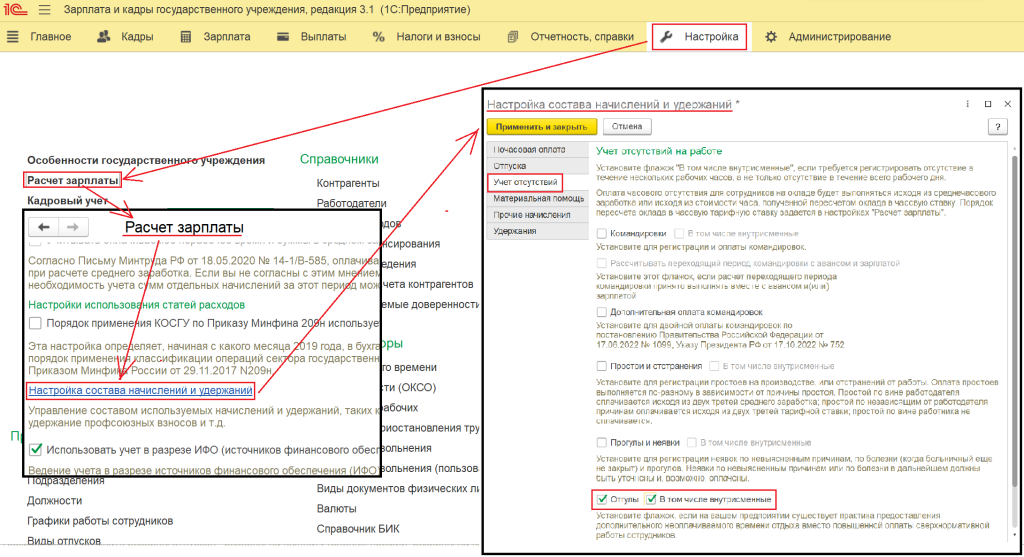Open the three-dot menu in the settings dialog

(967, 104)
